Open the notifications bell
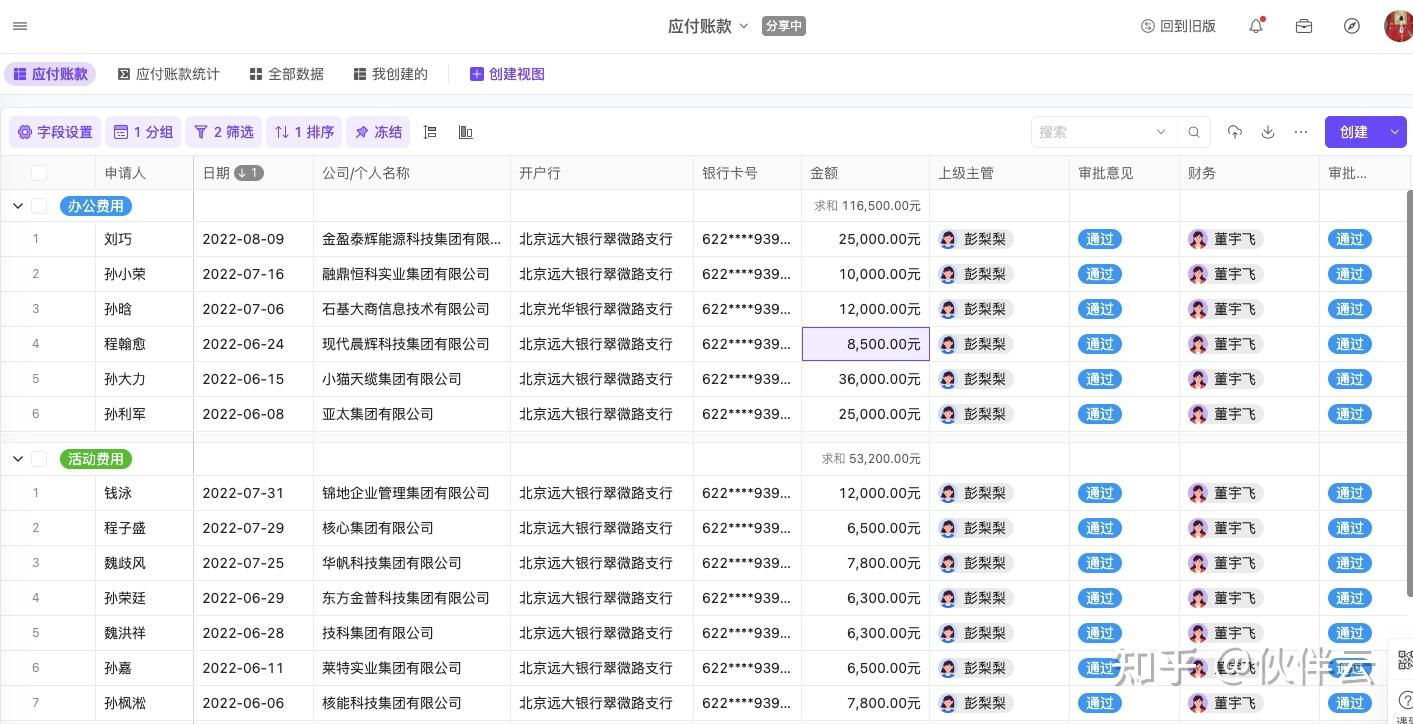The height and width of the screenshot is (724, 1413). tap(1256, 27)
